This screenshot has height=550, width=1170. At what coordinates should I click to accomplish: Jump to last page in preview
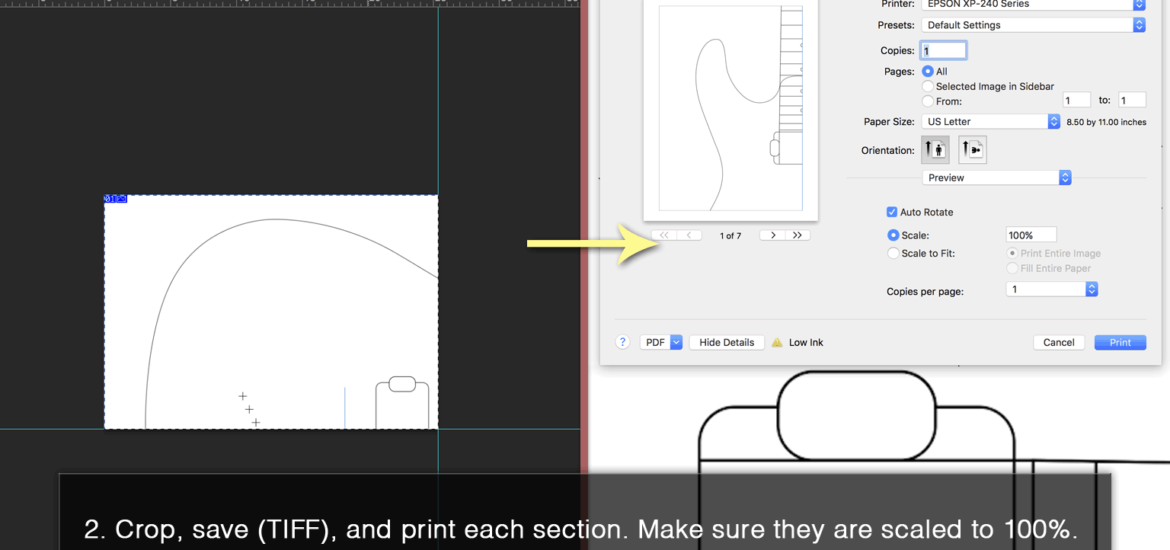797,235
